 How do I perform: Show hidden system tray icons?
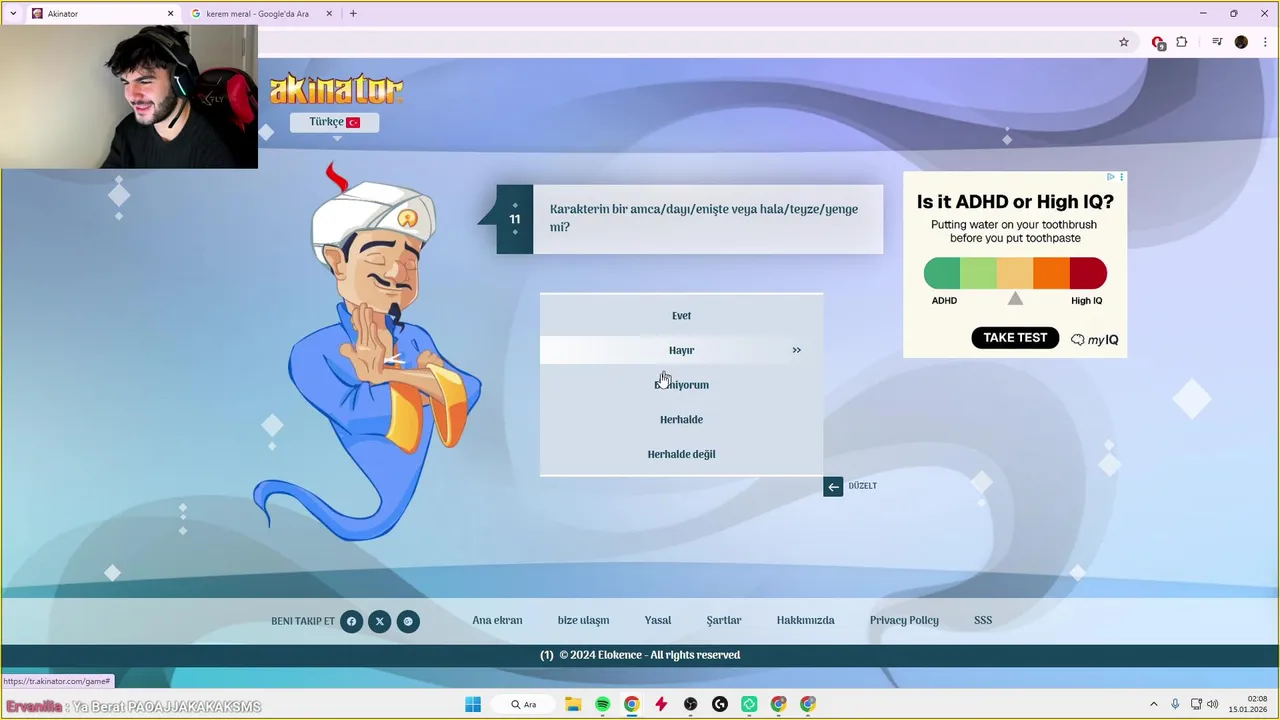tap(1153, 704)
